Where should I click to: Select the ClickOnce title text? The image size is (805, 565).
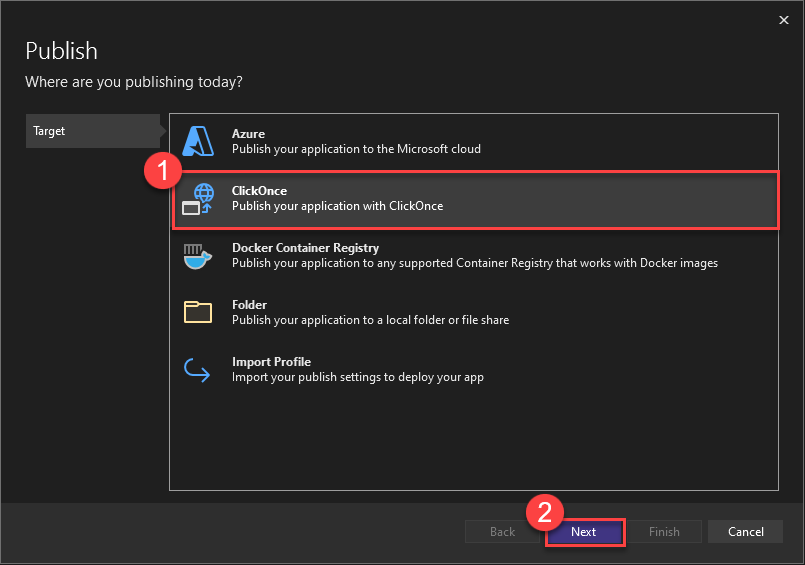259,191
